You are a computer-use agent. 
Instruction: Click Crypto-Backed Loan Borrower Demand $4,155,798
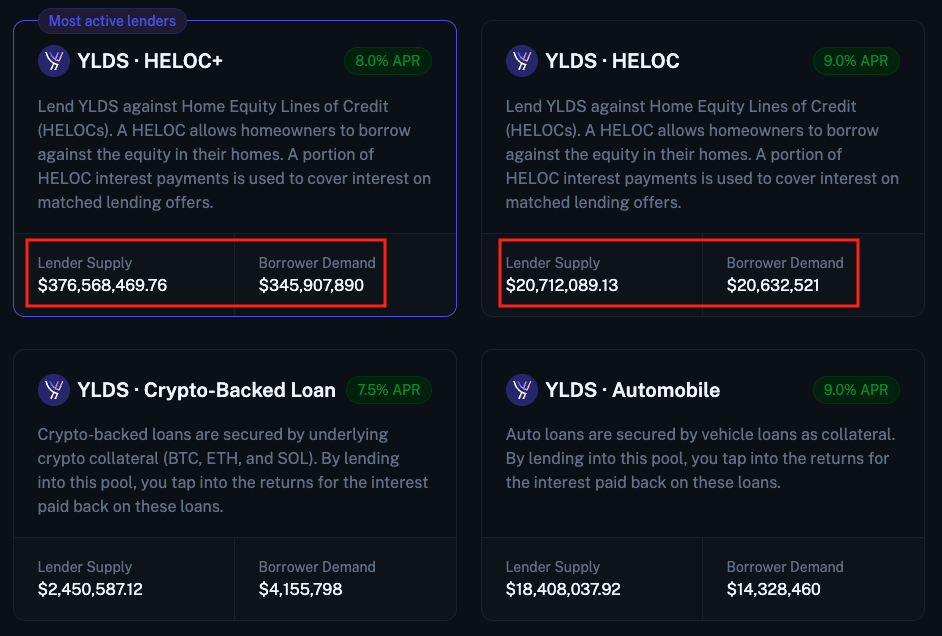tap(300, 590)
